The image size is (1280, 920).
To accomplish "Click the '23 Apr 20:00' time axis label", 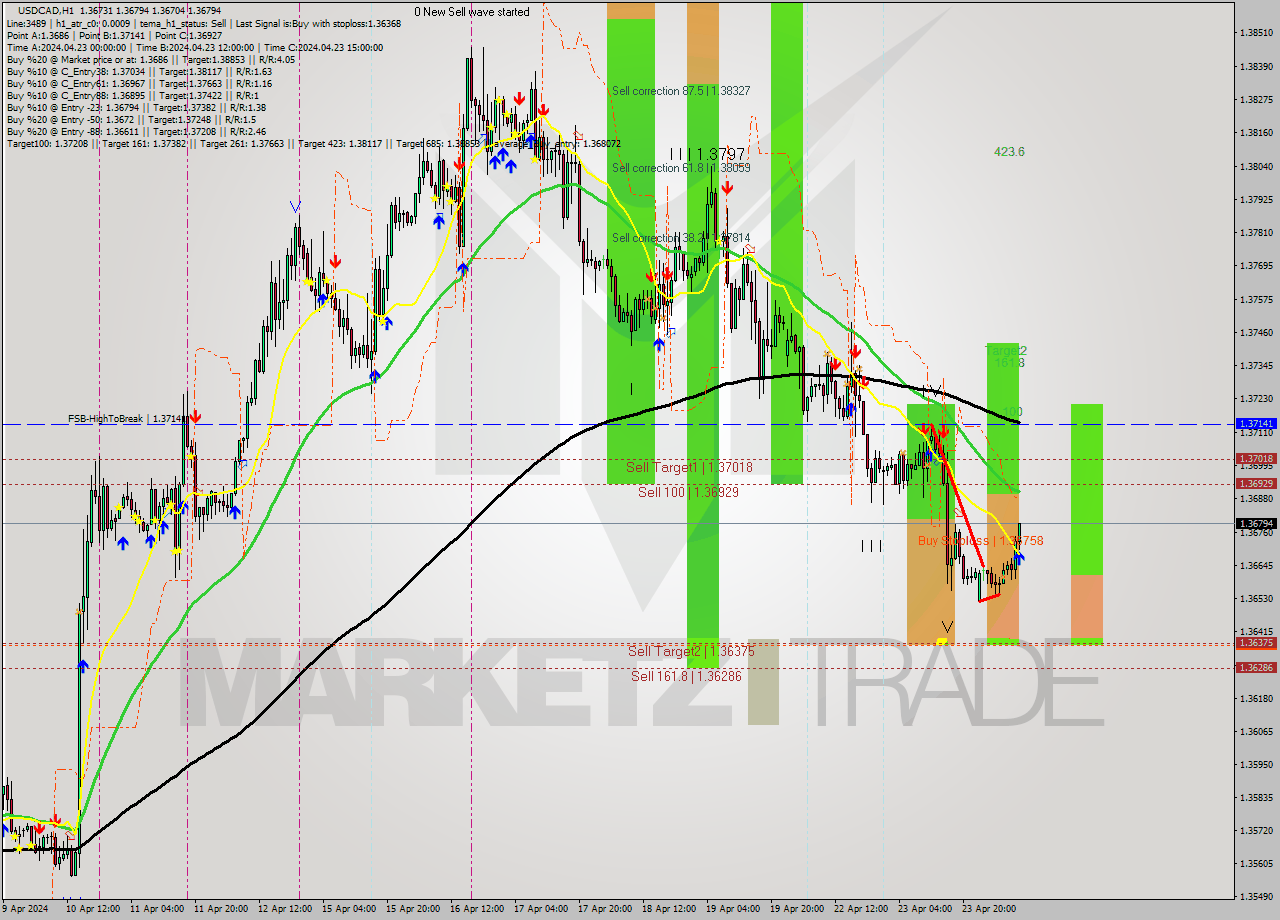I will (x=989, y=909).
